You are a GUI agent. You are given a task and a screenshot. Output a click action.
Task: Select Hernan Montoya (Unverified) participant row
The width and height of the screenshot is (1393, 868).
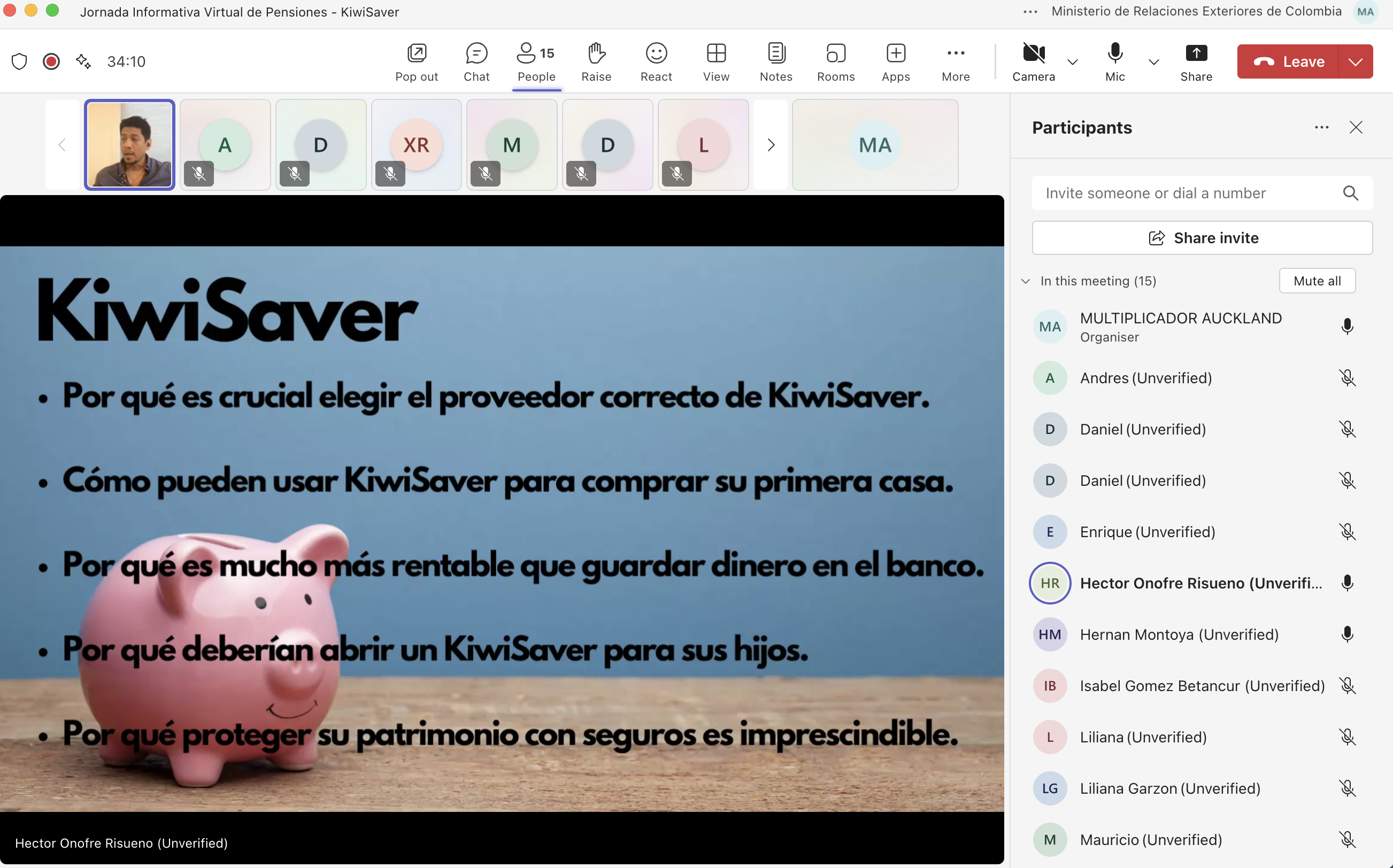click(1202, 634)
